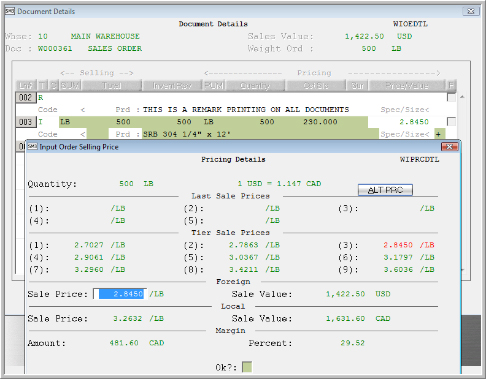
Task: Click the ALT PRC button
Action: coord(385,190)
